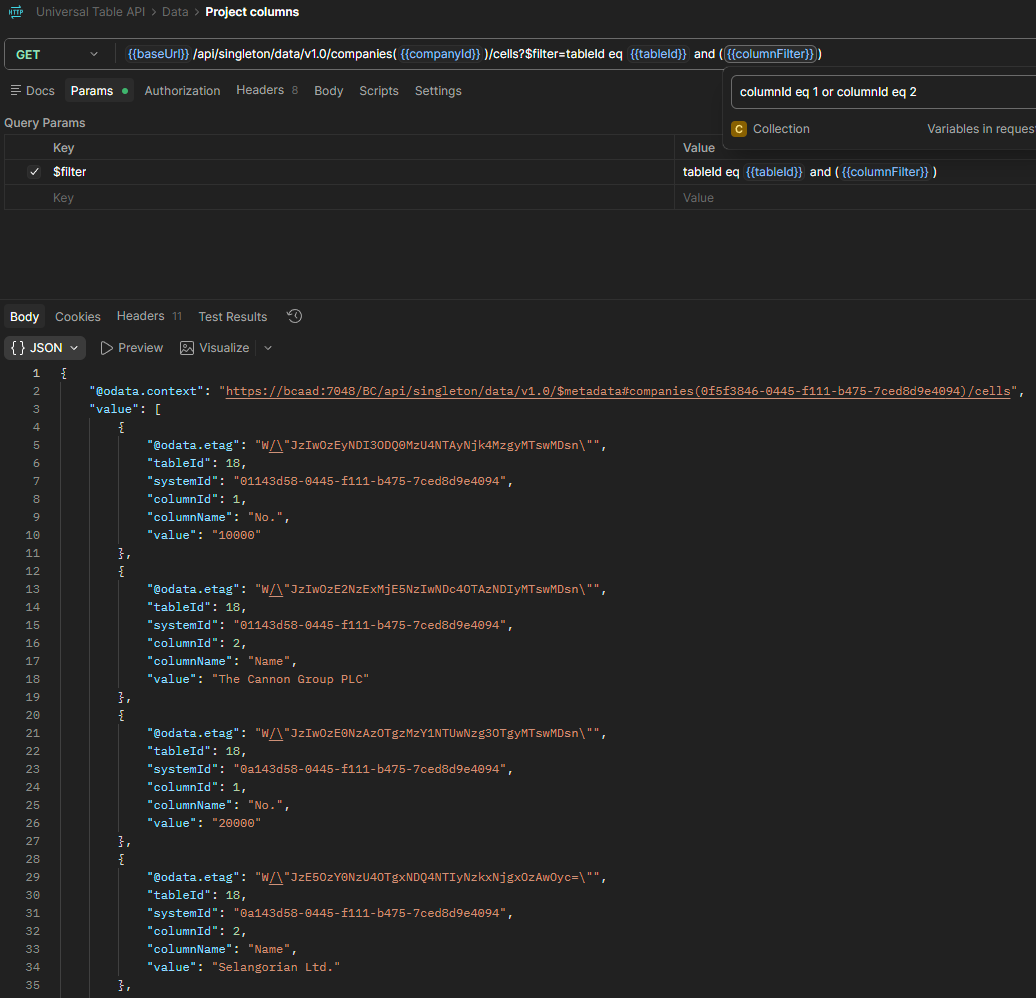This screenshot has width=1036, height=998.
Task: Click the Project columns request title
Action: tap(252, 12)
